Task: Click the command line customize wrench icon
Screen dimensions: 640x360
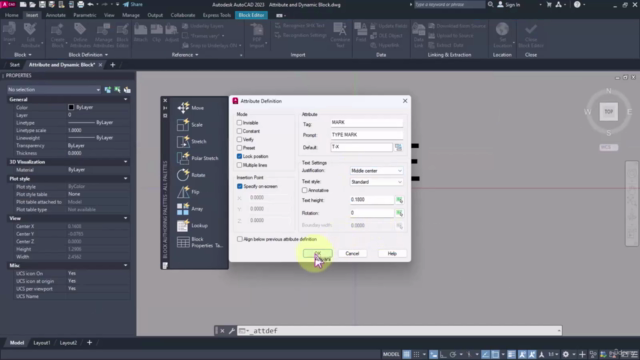Action: [231, 331]
